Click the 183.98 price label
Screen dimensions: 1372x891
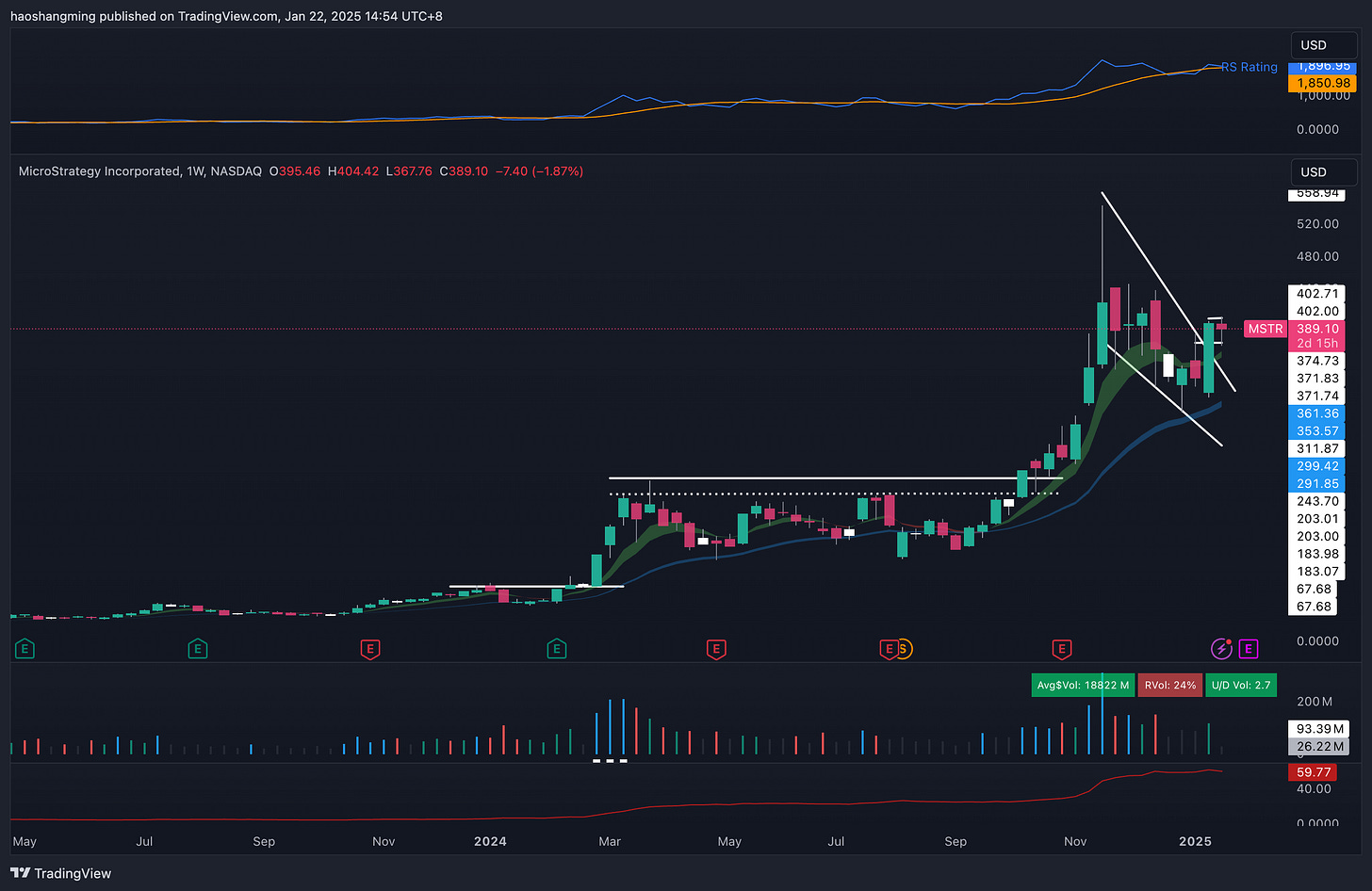1317,554
